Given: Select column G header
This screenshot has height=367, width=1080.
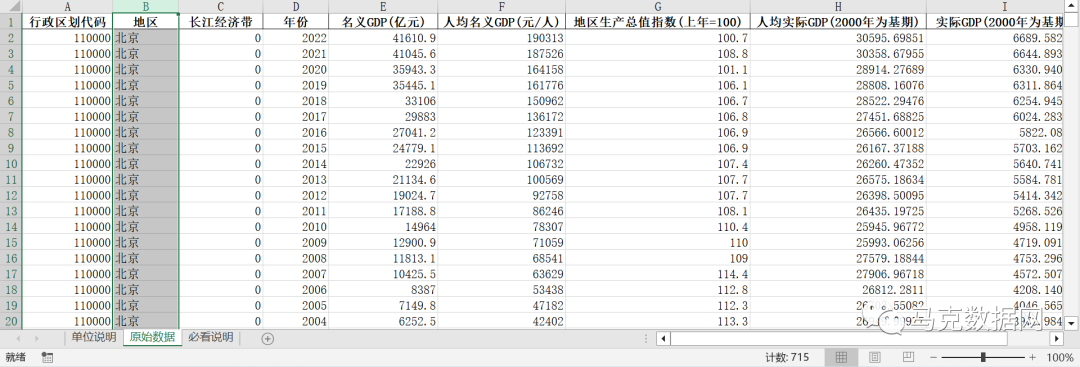Looking at the screenshot, I should pos(658,6).
